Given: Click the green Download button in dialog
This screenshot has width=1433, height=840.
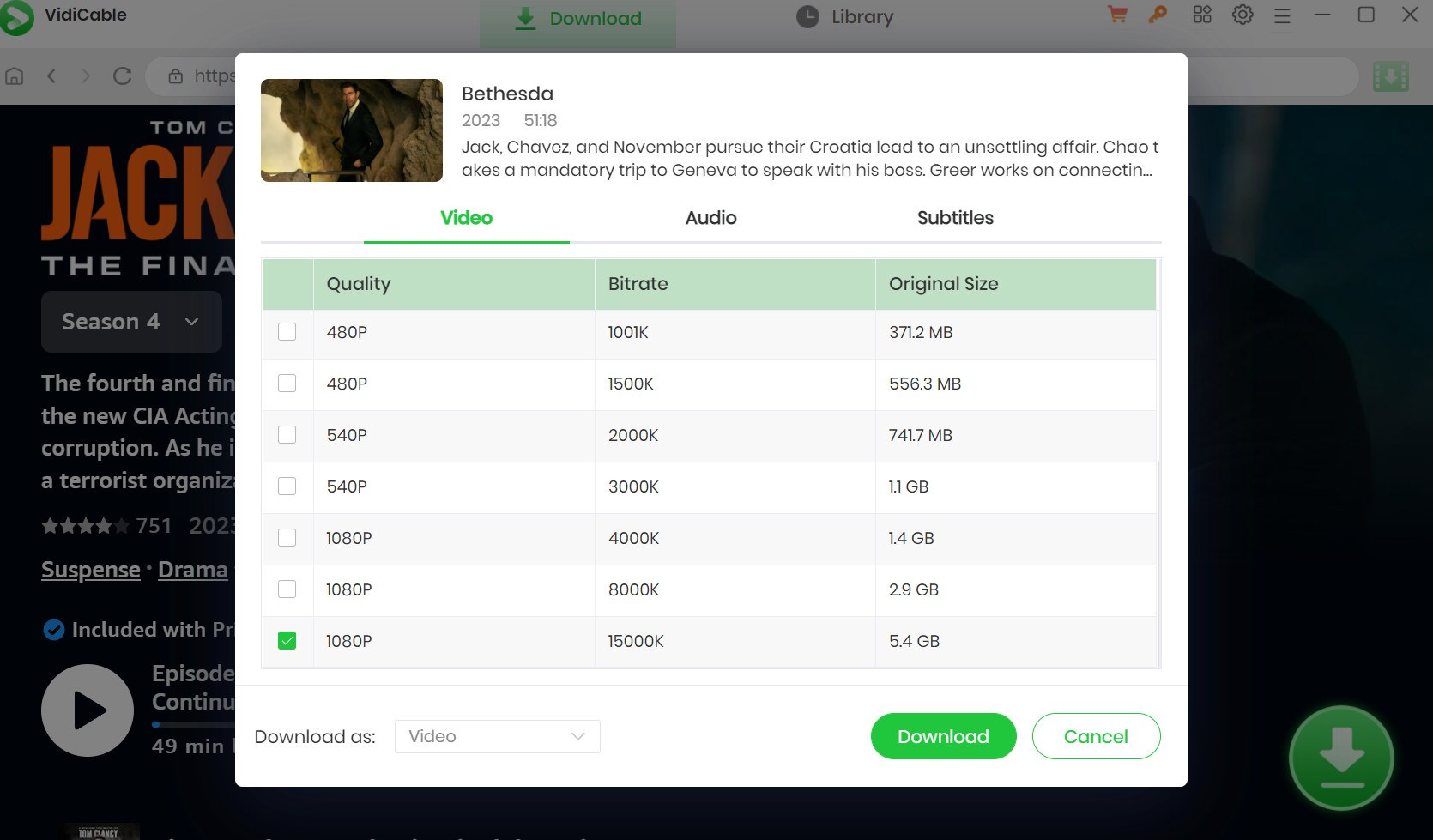Looking at the screenshot, I should tap(944, 736).
